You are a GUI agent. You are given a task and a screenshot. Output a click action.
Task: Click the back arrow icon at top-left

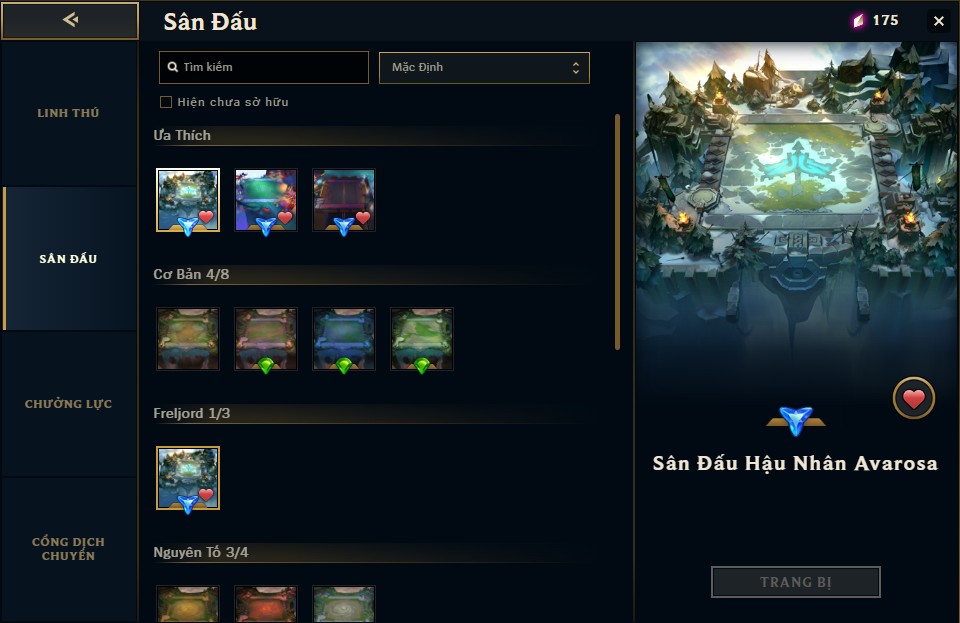[x=70, y=20]
